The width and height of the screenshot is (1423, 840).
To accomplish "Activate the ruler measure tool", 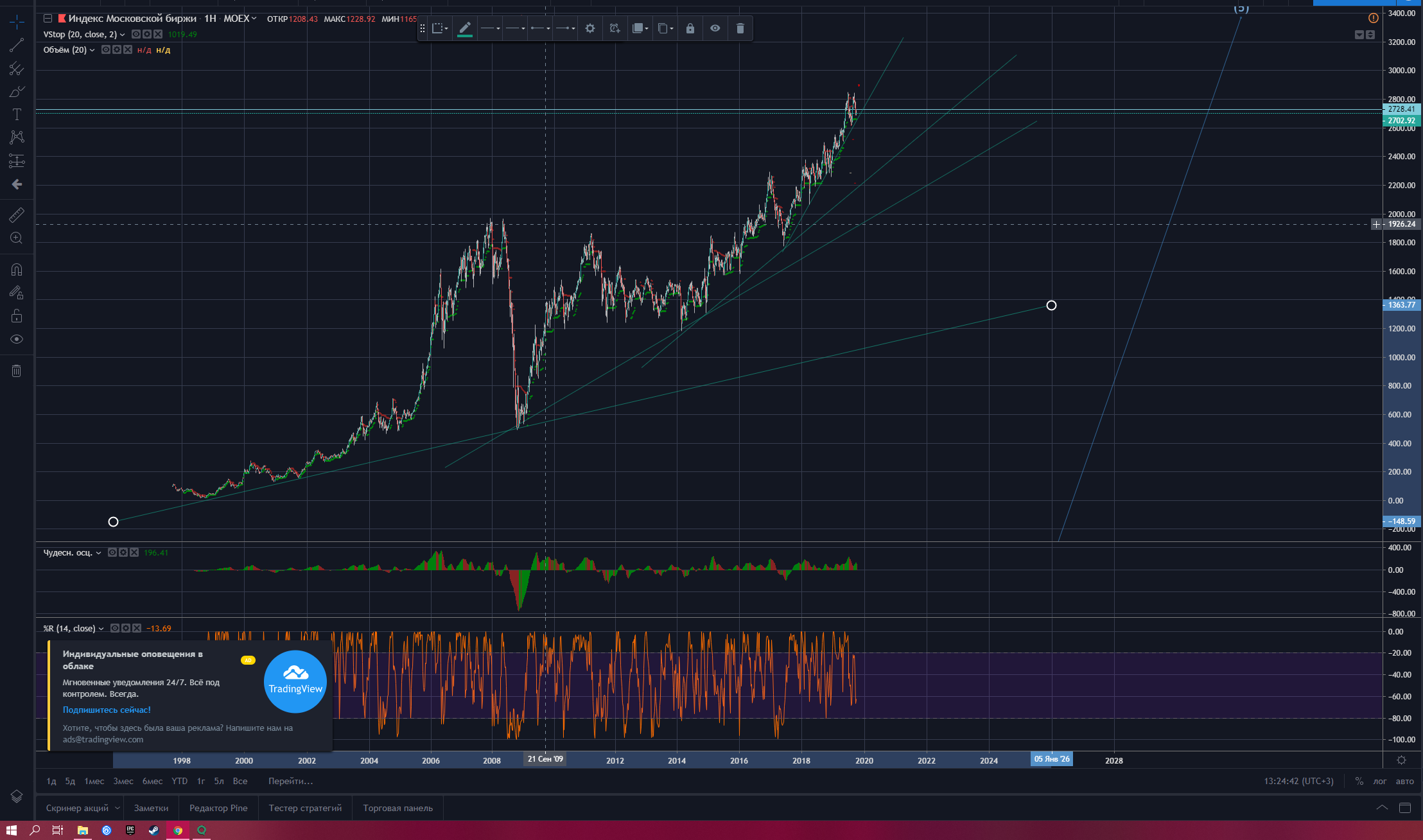I will (17, 214).
